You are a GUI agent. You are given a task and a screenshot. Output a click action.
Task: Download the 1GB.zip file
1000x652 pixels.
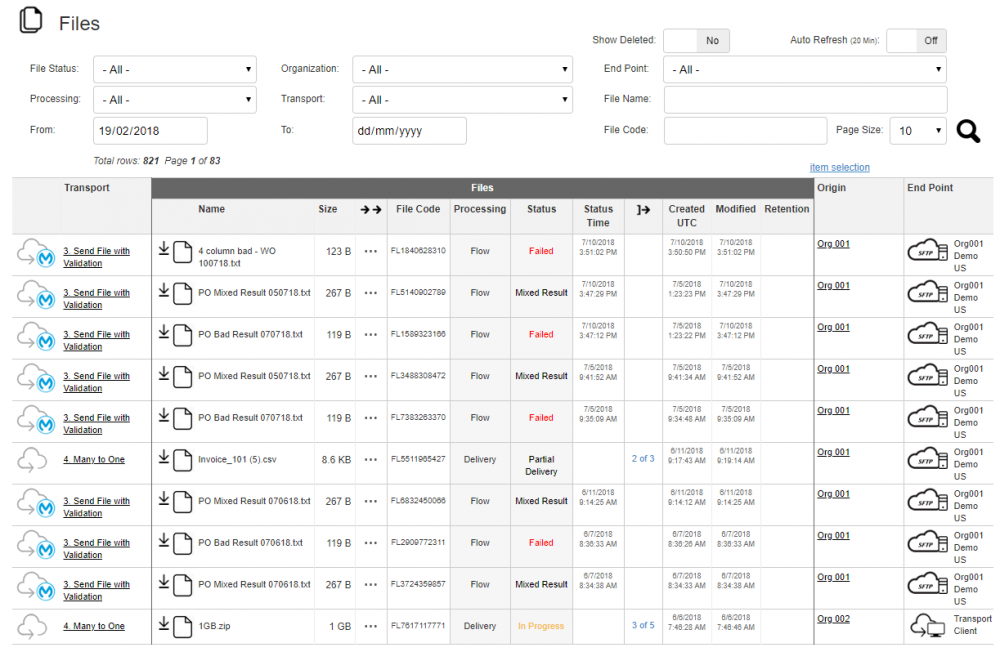pyautogui.click(x=164, y=625)
